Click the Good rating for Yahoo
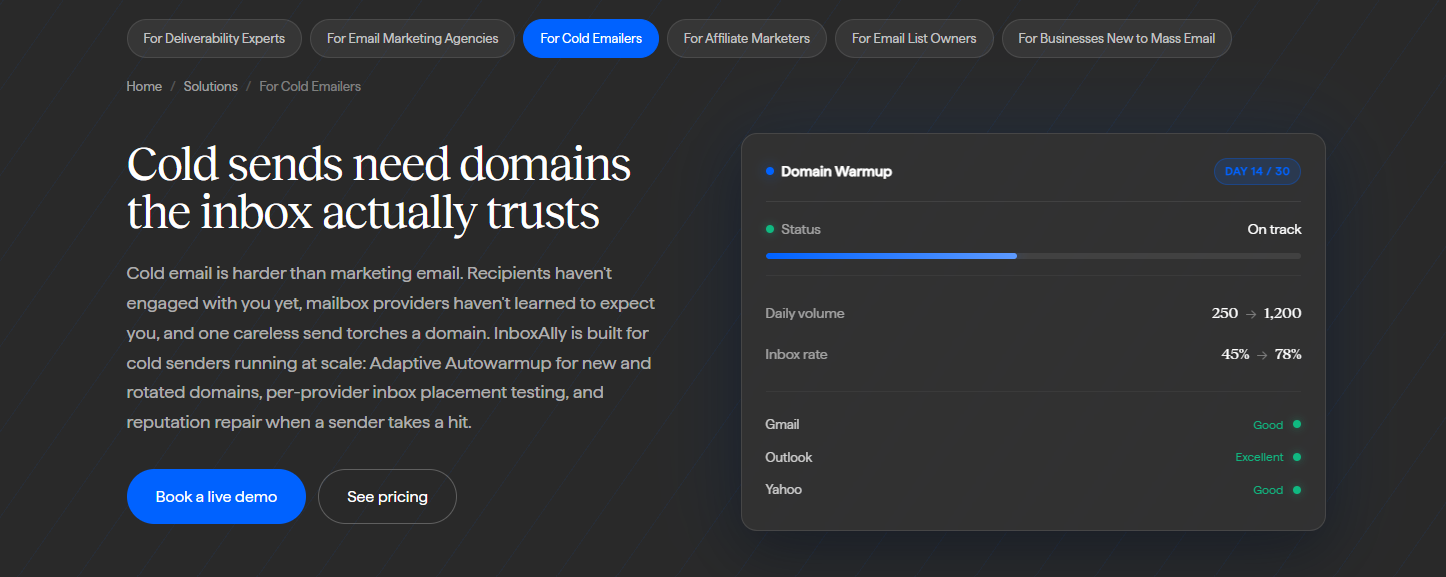The image size is (1446, 577). pos(1268,490)
